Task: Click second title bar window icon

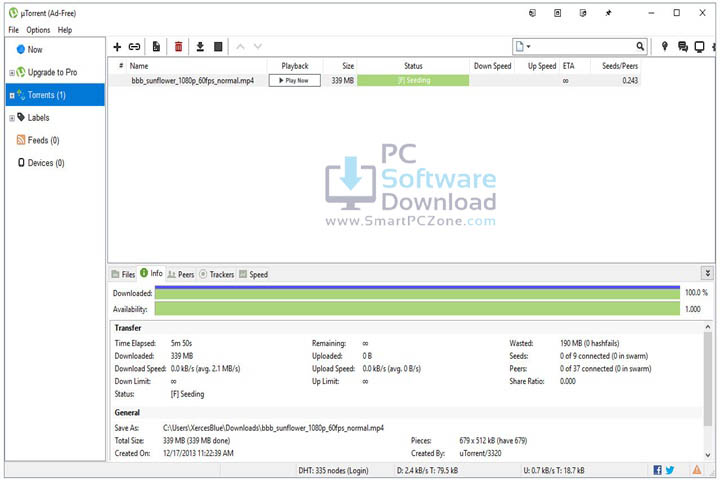Action: tap(557, 13)
